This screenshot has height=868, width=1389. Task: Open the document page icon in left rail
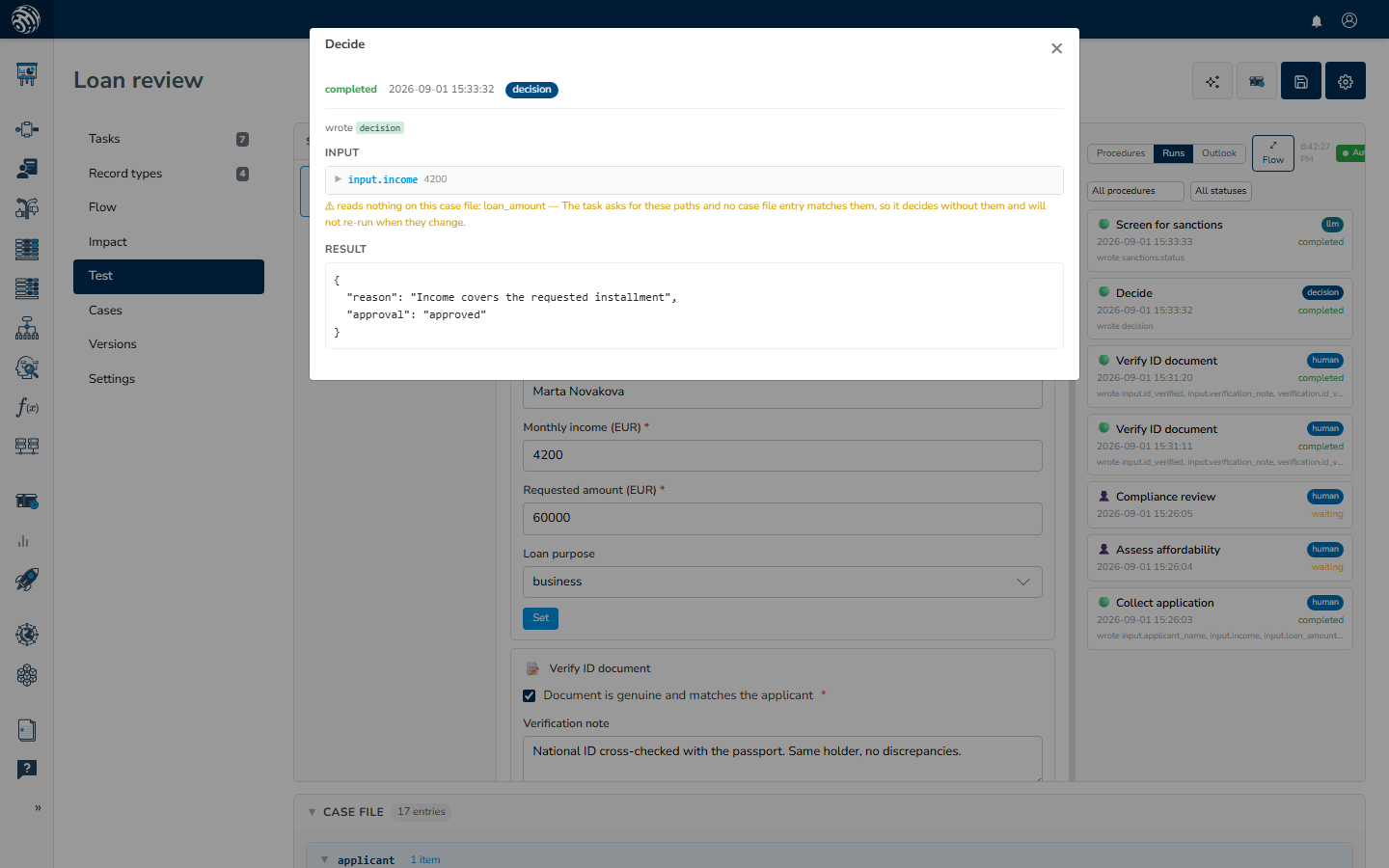27,730
